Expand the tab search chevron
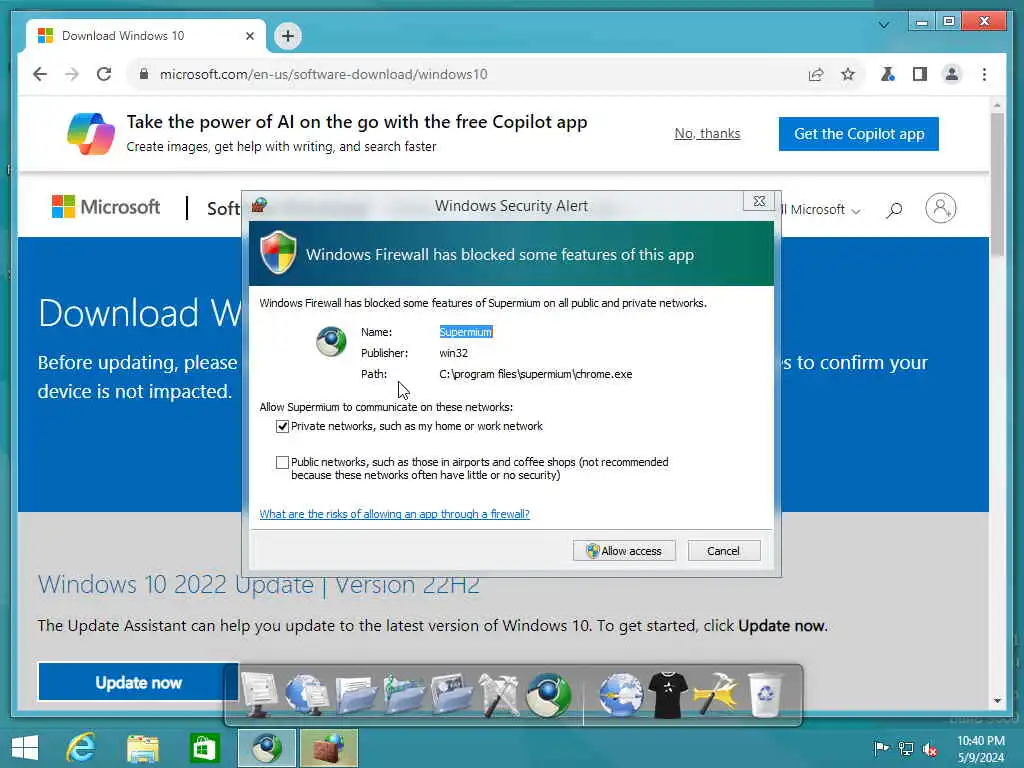 point(884,25)
